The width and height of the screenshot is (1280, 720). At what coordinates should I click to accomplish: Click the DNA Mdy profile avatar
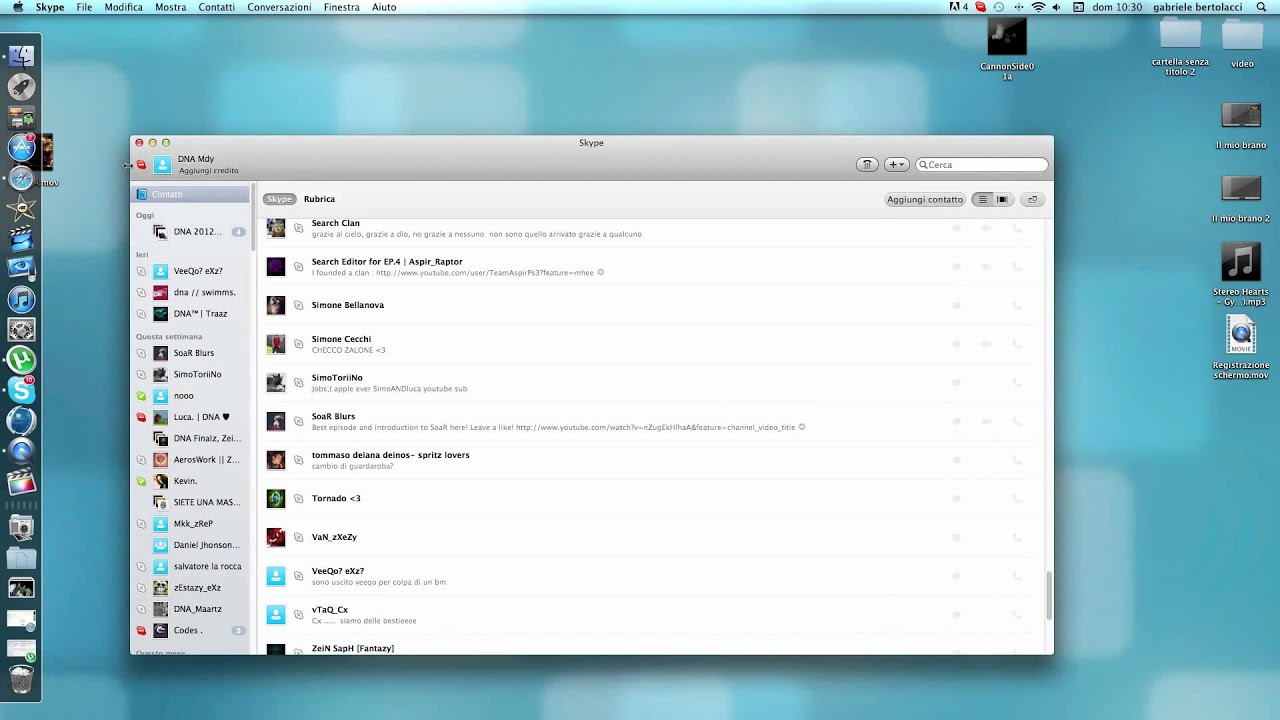tap(162, 165)
